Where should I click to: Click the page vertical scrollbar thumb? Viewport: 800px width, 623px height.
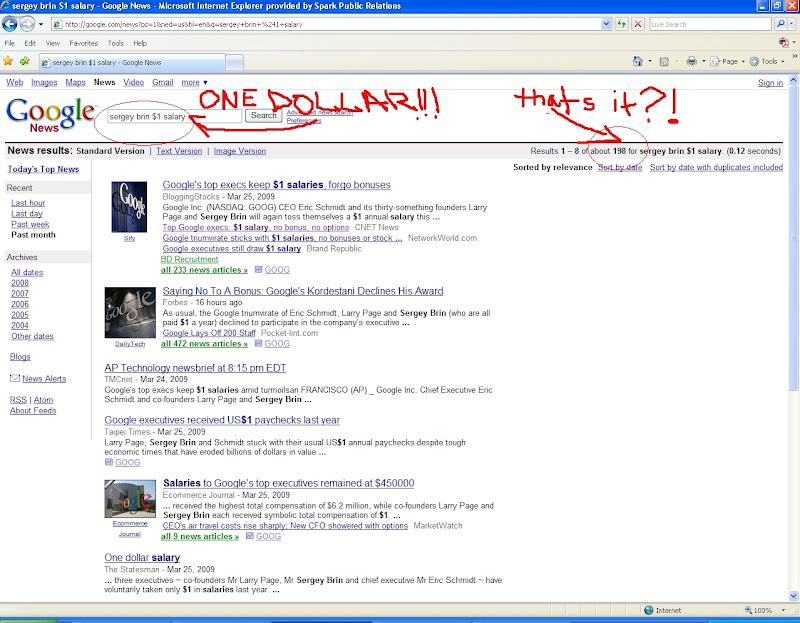[x=793, y=237]
